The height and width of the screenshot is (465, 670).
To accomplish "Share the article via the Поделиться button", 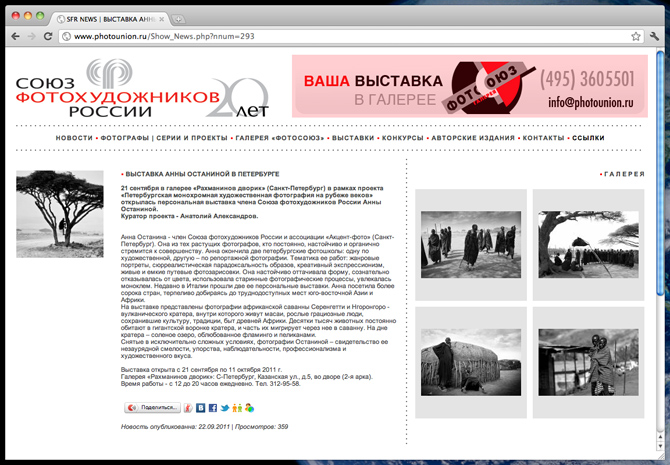I will pyautogui.click(x=153, y=408).
